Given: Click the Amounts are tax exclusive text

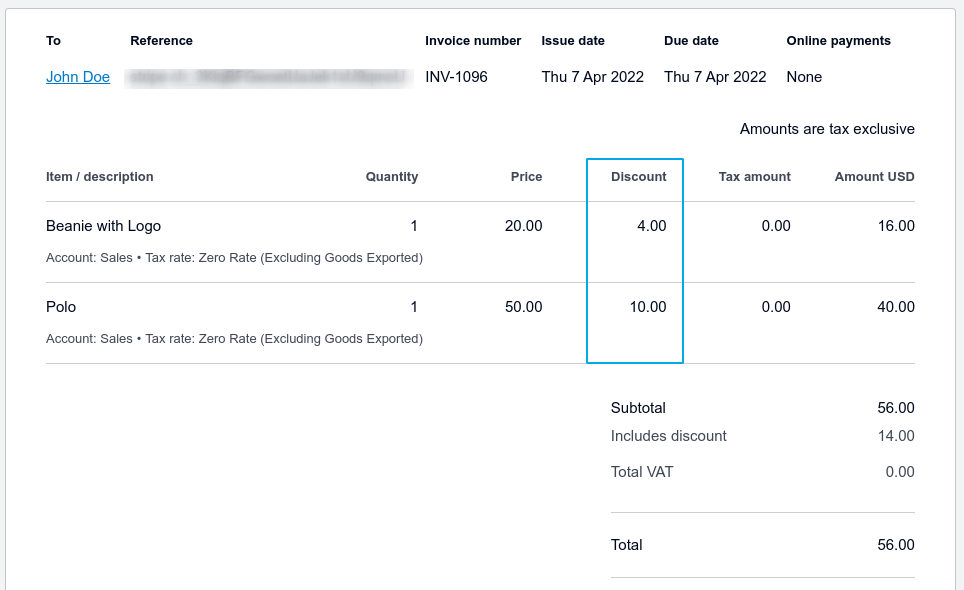Looking at the screenshot, I should (827, 129).
